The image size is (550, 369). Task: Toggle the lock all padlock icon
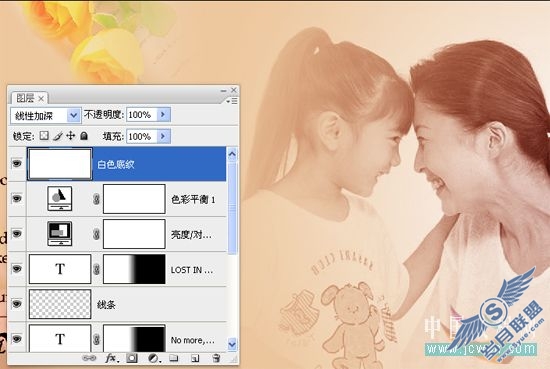click(83, 136)
